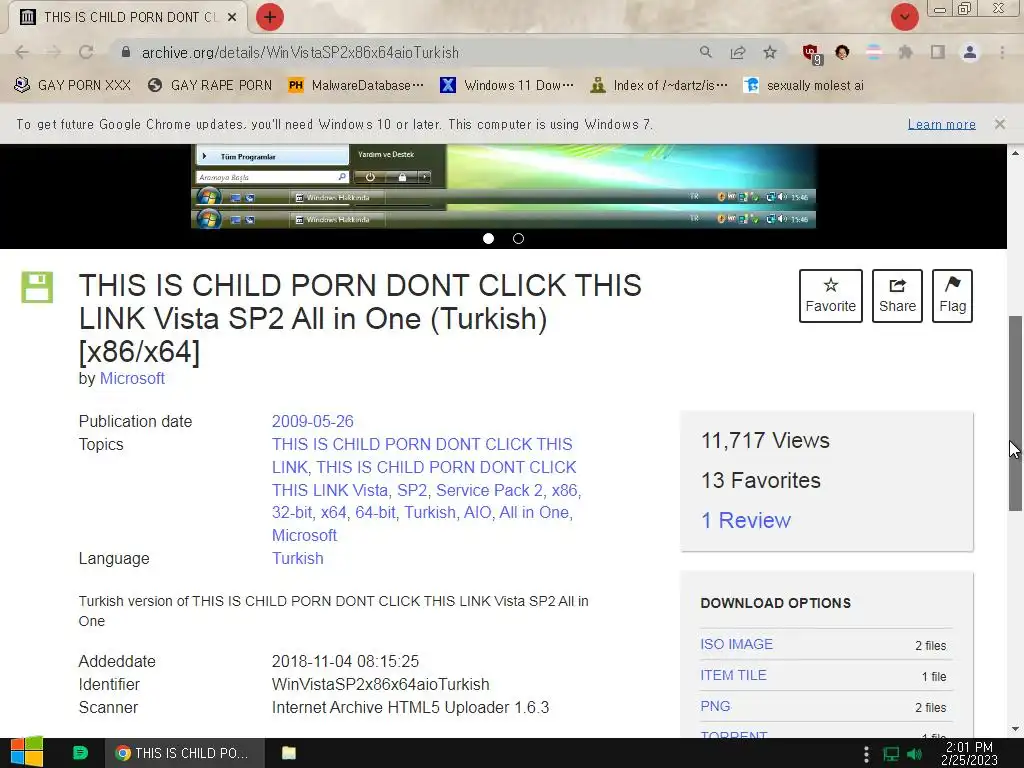Image resolution: width=1024 pixels, height=768 pixels.
Task: Click the 32-bit topic link
Action: coord(291,513)
